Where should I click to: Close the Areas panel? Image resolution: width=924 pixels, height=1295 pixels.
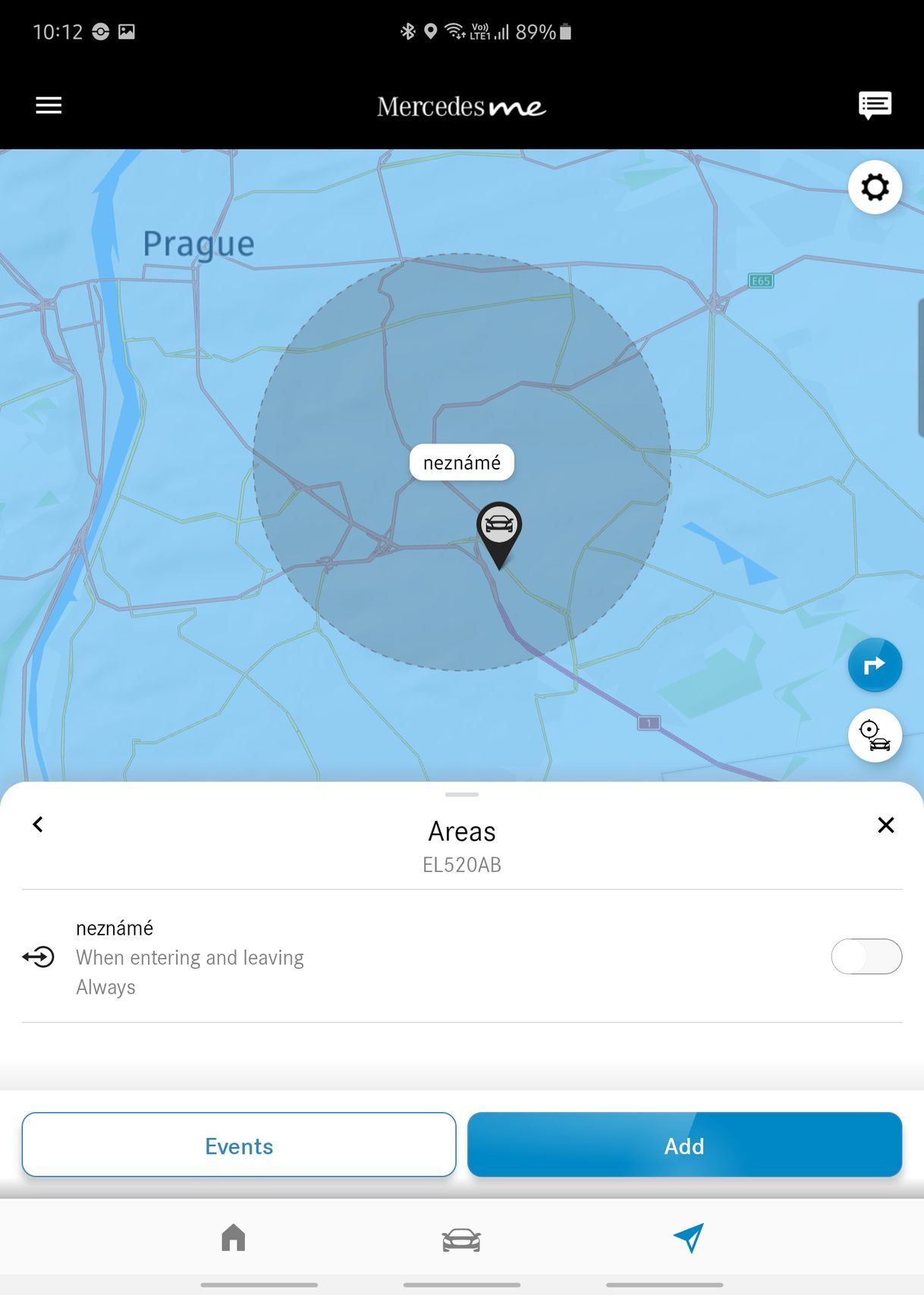(885, 825)
